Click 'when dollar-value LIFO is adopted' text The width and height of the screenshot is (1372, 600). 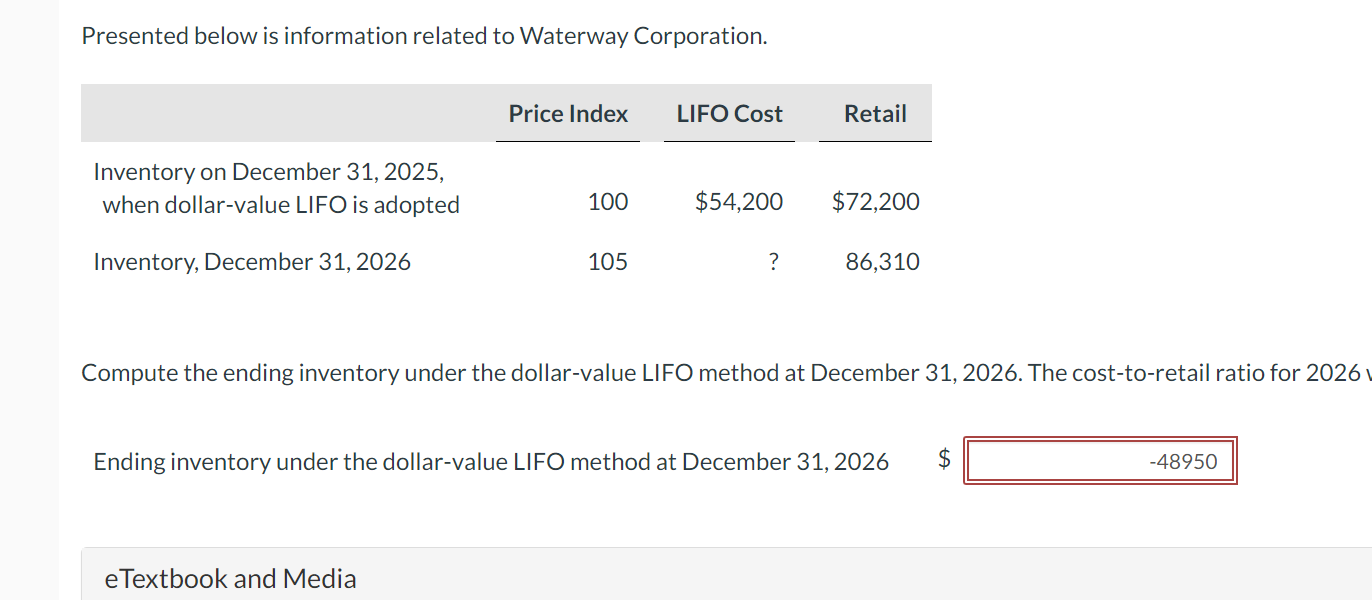[281, 205]
